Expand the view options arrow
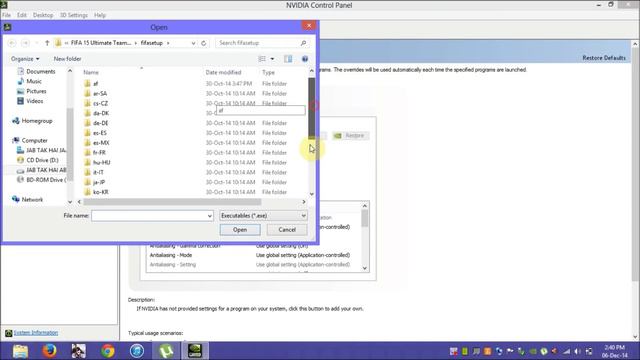The width and height of the screenshot is (640, 360). click(x=272, y=59)
